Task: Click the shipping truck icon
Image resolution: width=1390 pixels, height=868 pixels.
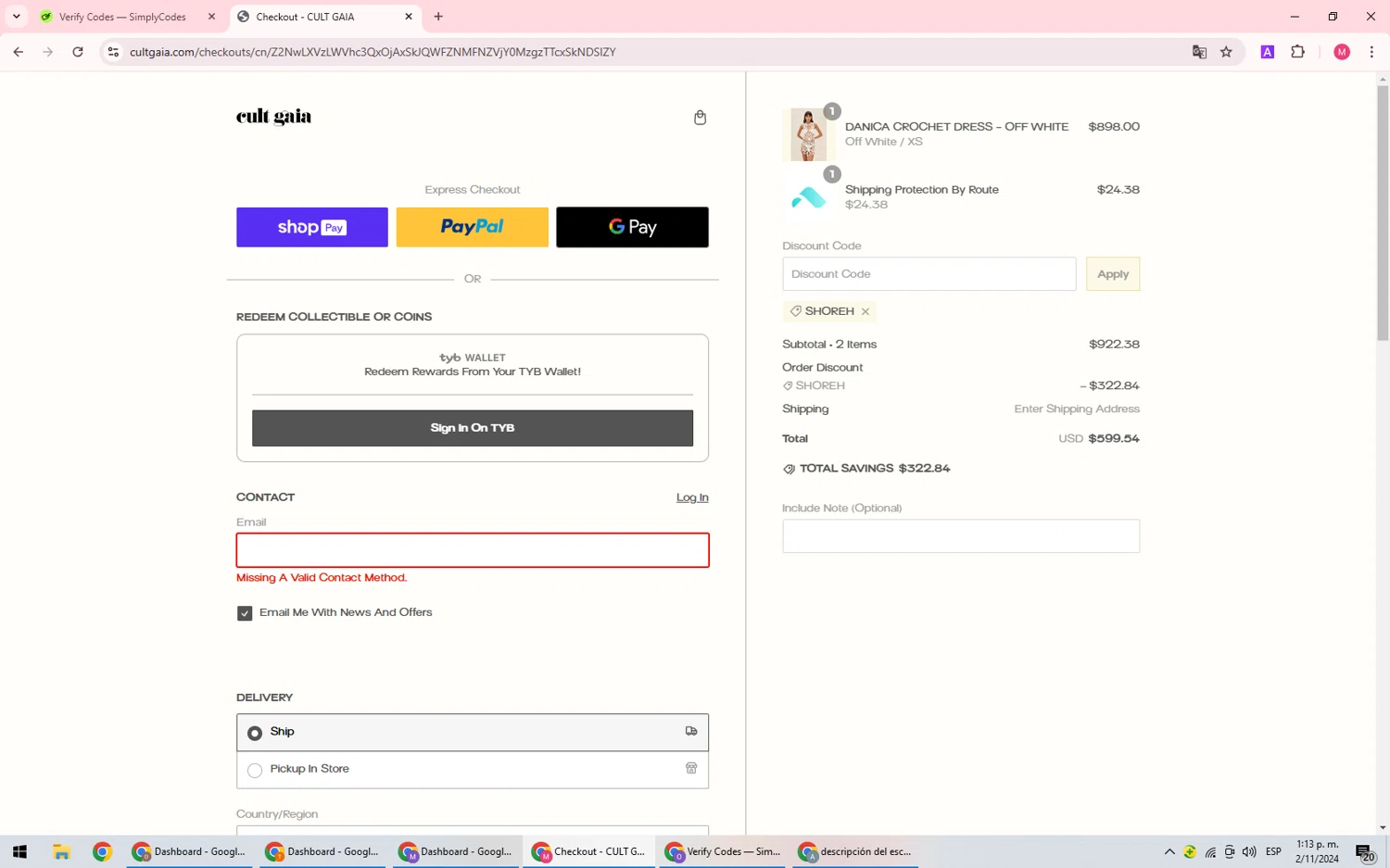Action: coord(691,731)
